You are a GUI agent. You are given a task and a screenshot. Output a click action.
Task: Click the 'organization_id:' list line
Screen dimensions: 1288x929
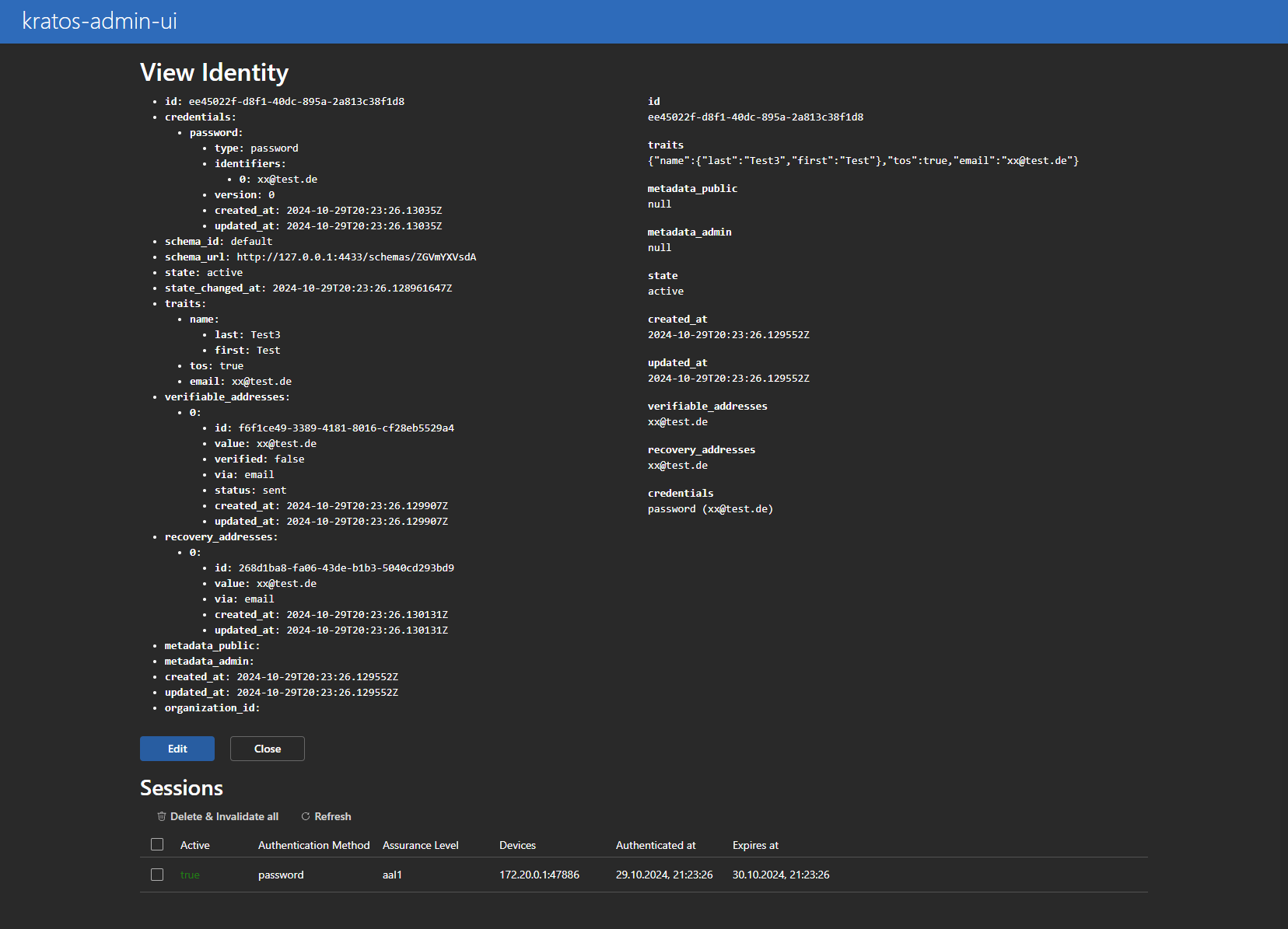(212, 708)
